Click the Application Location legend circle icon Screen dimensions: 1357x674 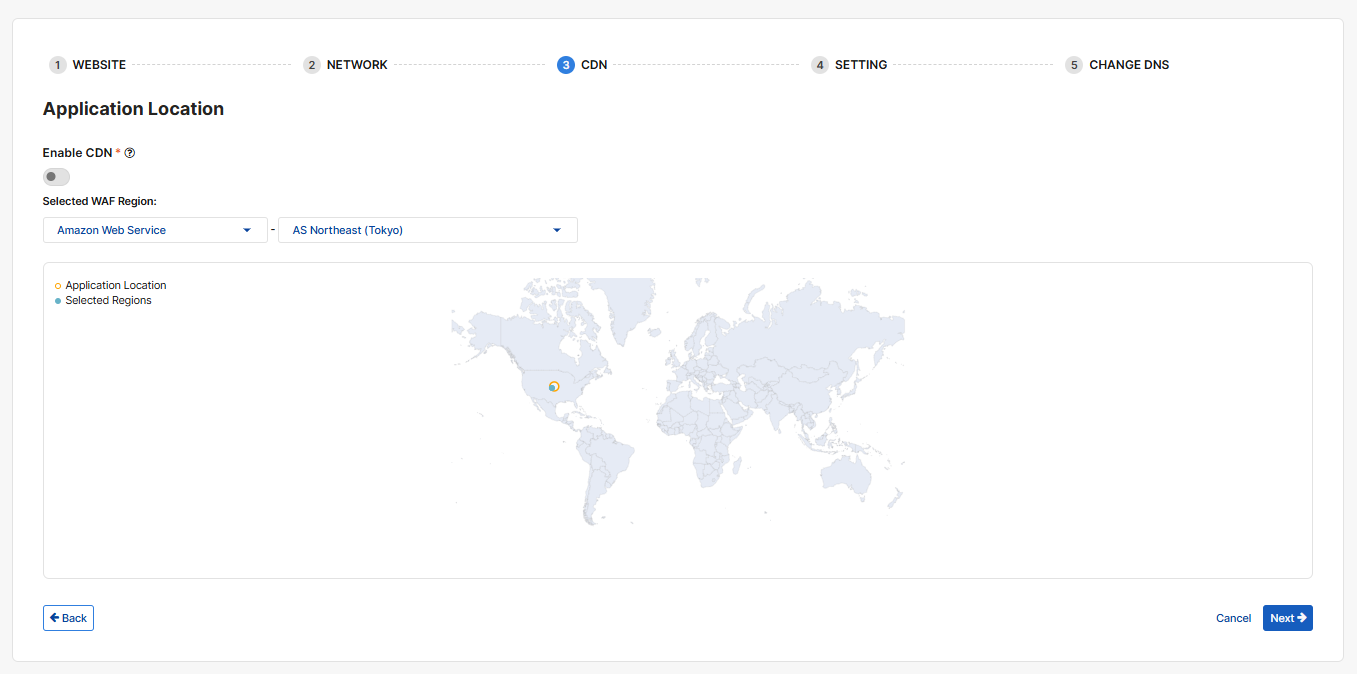(58, 286)
